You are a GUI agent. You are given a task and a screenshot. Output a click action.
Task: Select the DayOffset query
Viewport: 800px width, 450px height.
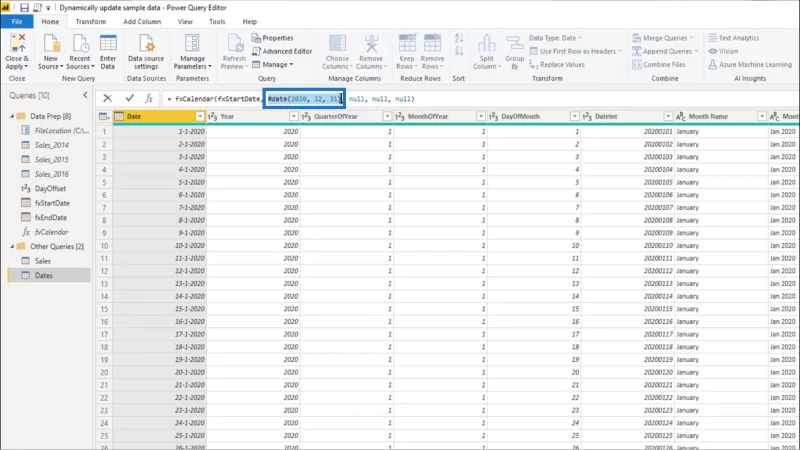[51, 188]
